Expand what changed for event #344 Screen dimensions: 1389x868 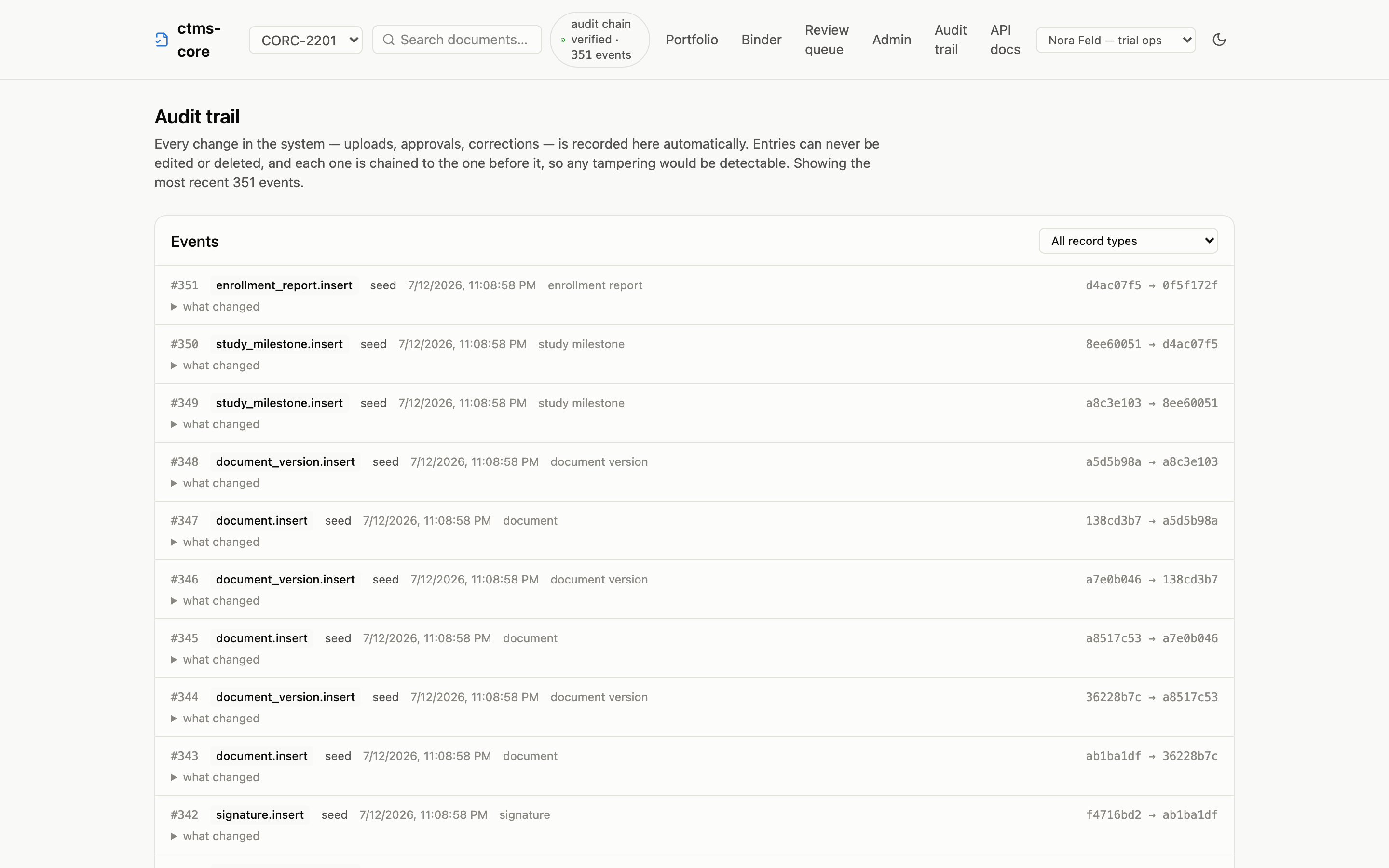(215, 719)
